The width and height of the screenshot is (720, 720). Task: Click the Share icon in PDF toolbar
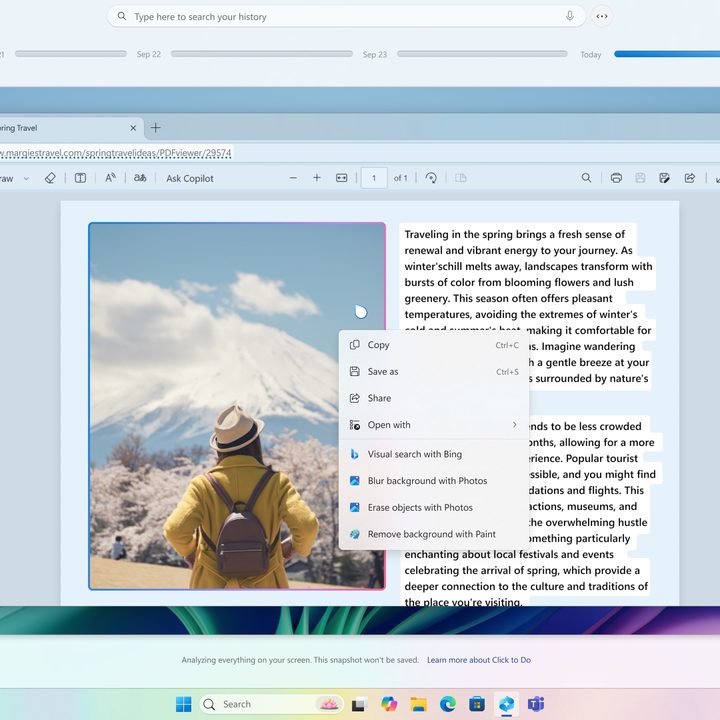click(690, 178)
